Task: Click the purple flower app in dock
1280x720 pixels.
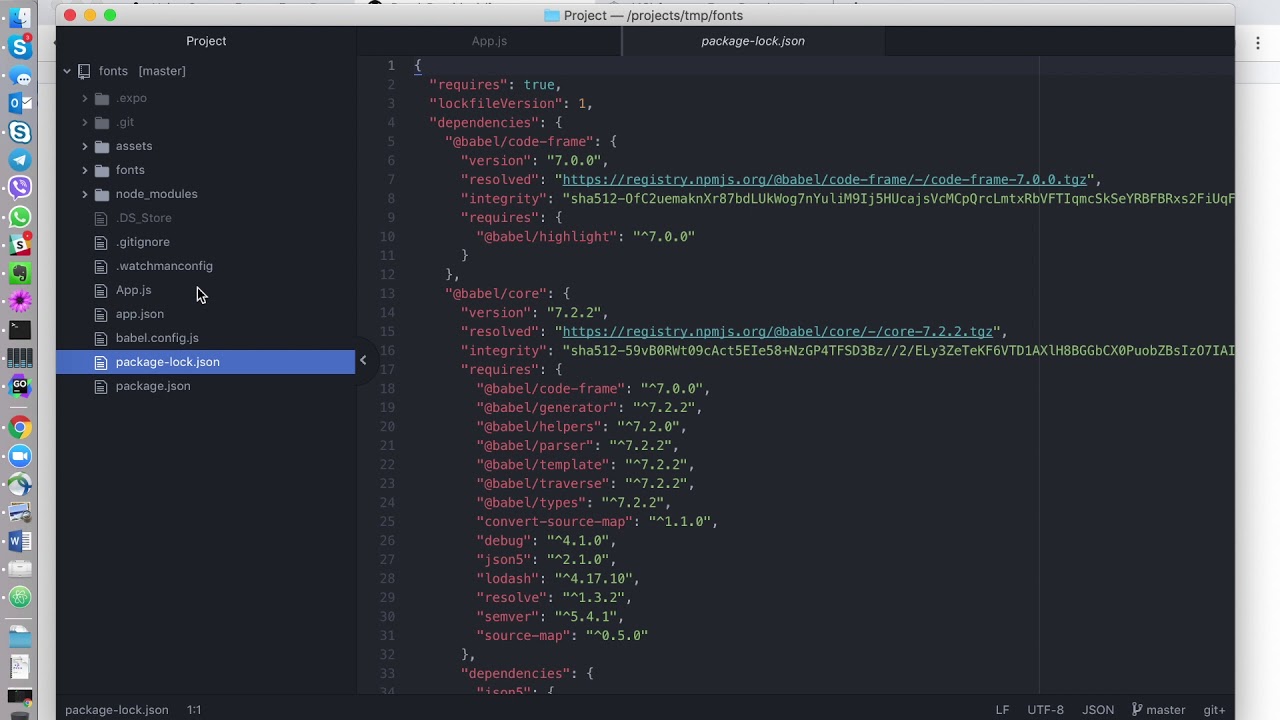Action: pyautogui.click(x=19, y=301)
